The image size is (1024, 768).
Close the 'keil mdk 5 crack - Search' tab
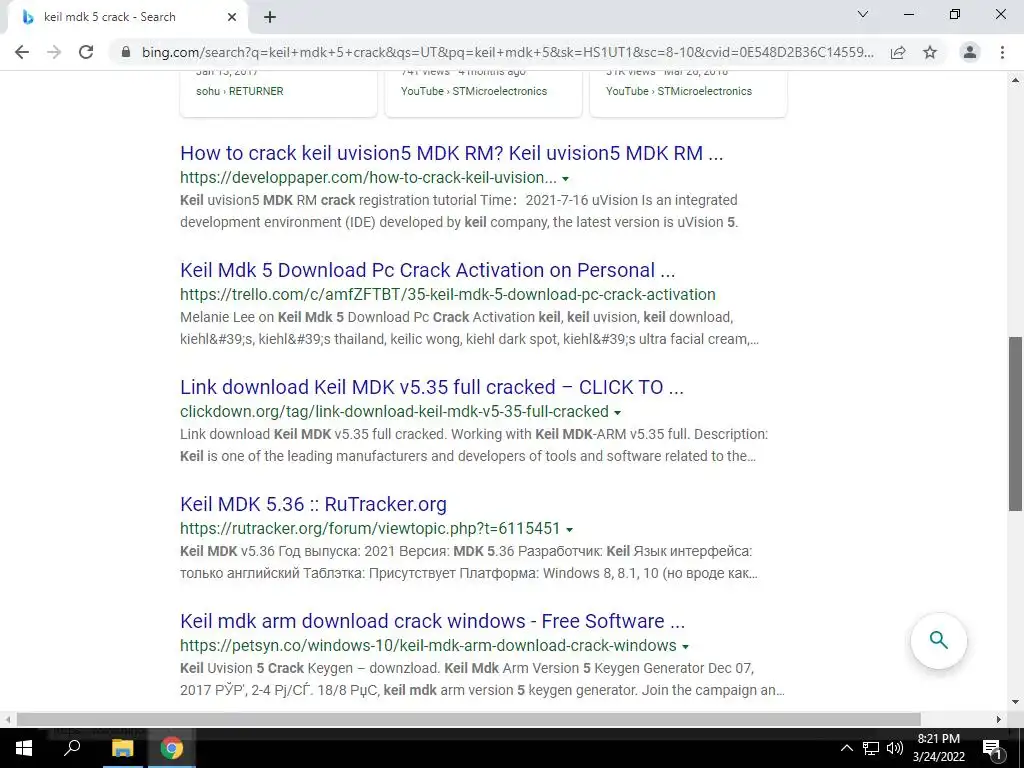coord(232,18)
